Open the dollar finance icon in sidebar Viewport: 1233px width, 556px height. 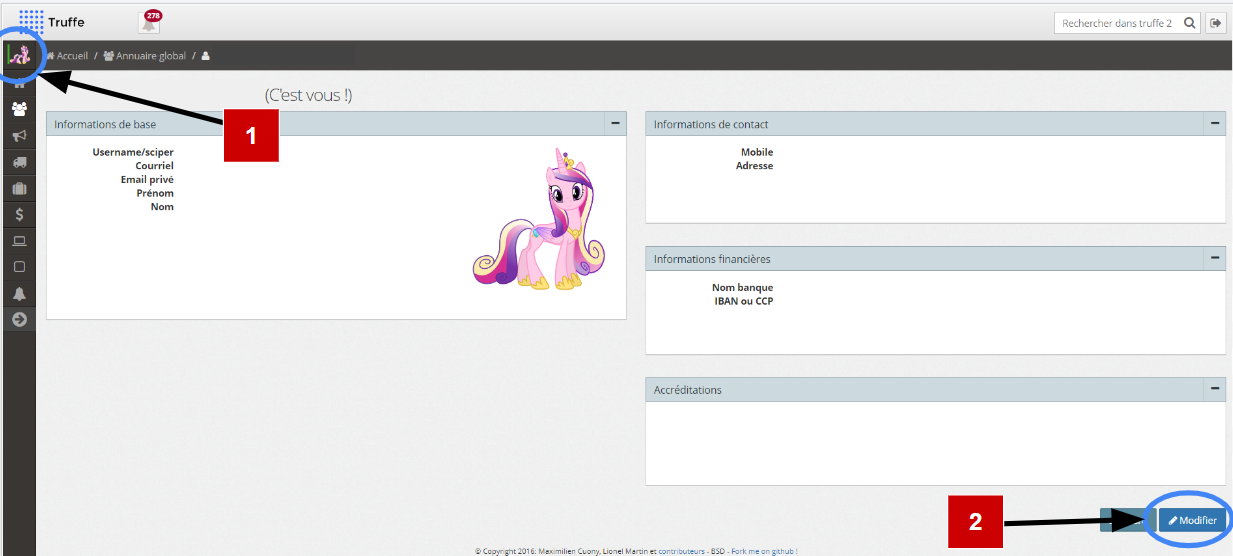pos(19,214)
